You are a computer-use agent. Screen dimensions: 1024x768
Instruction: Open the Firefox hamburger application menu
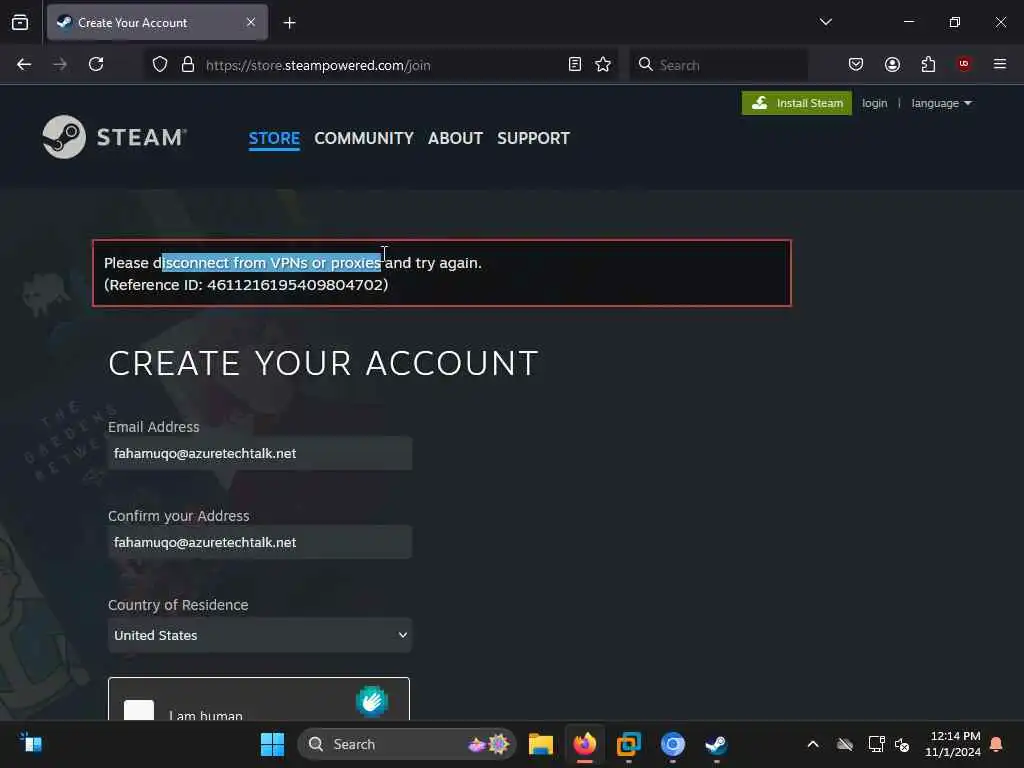(1000, 64)
